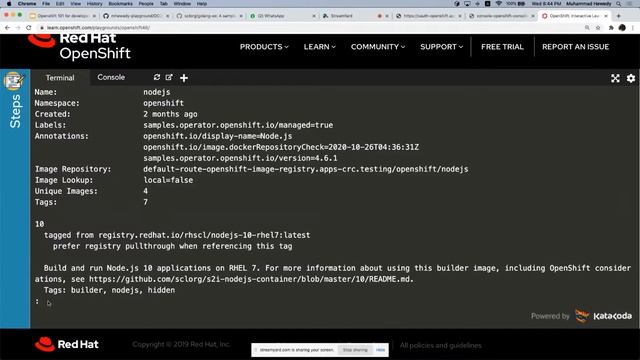Click the Red Hat OpenShift logo
640x360 pixels.
tap(80, 47)
